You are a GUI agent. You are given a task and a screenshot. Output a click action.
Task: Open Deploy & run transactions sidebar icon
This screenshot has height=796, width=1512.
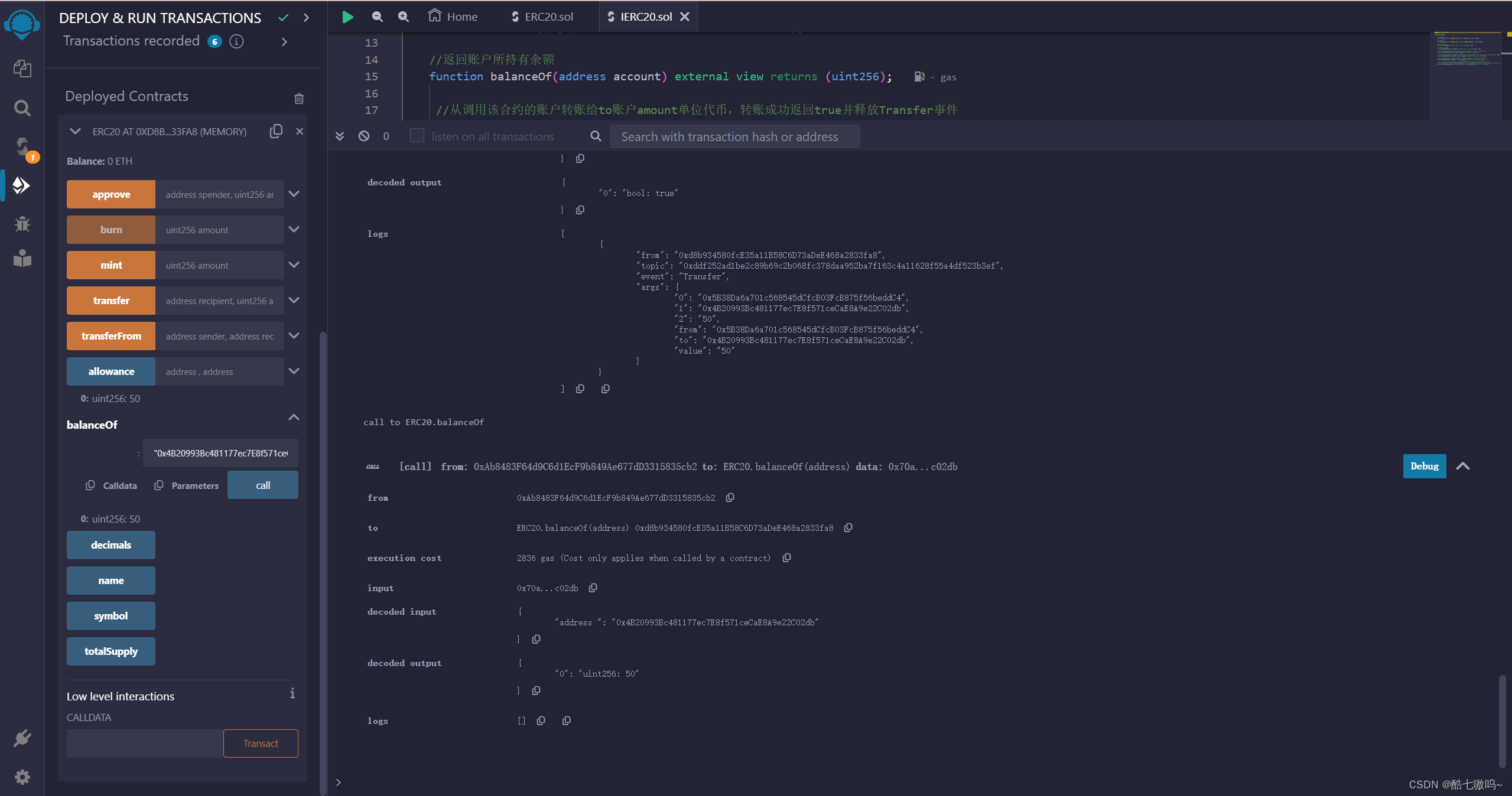click(21, 185)
